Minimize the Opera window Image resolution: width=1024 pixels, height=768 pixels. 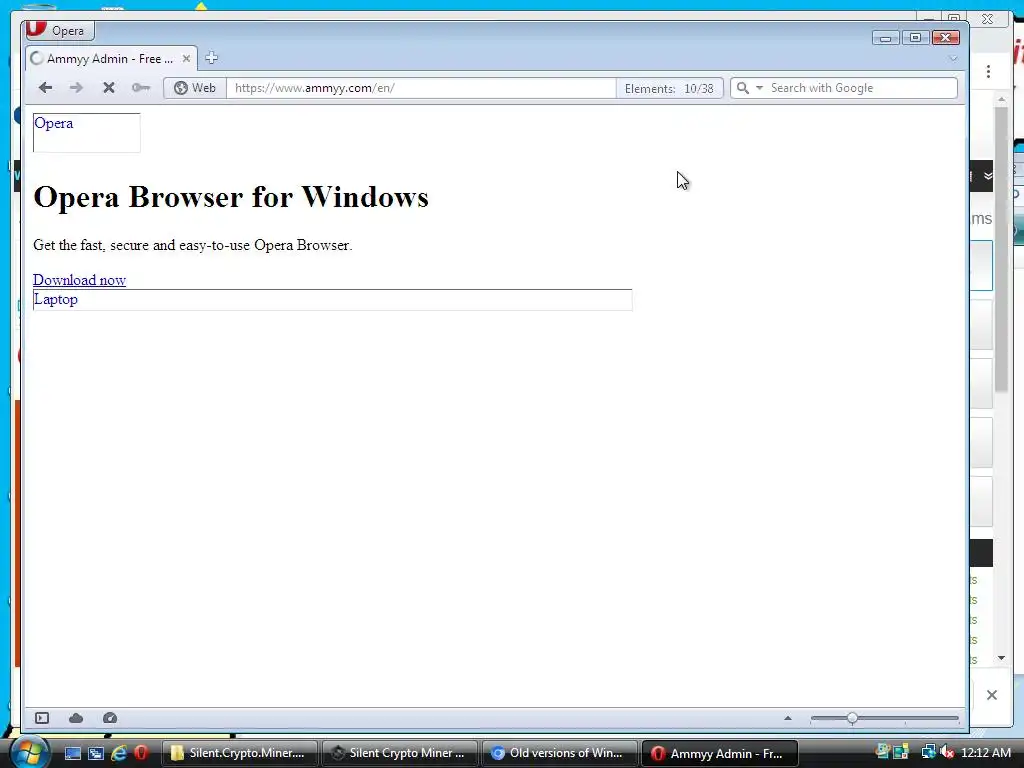coord(886,38)
